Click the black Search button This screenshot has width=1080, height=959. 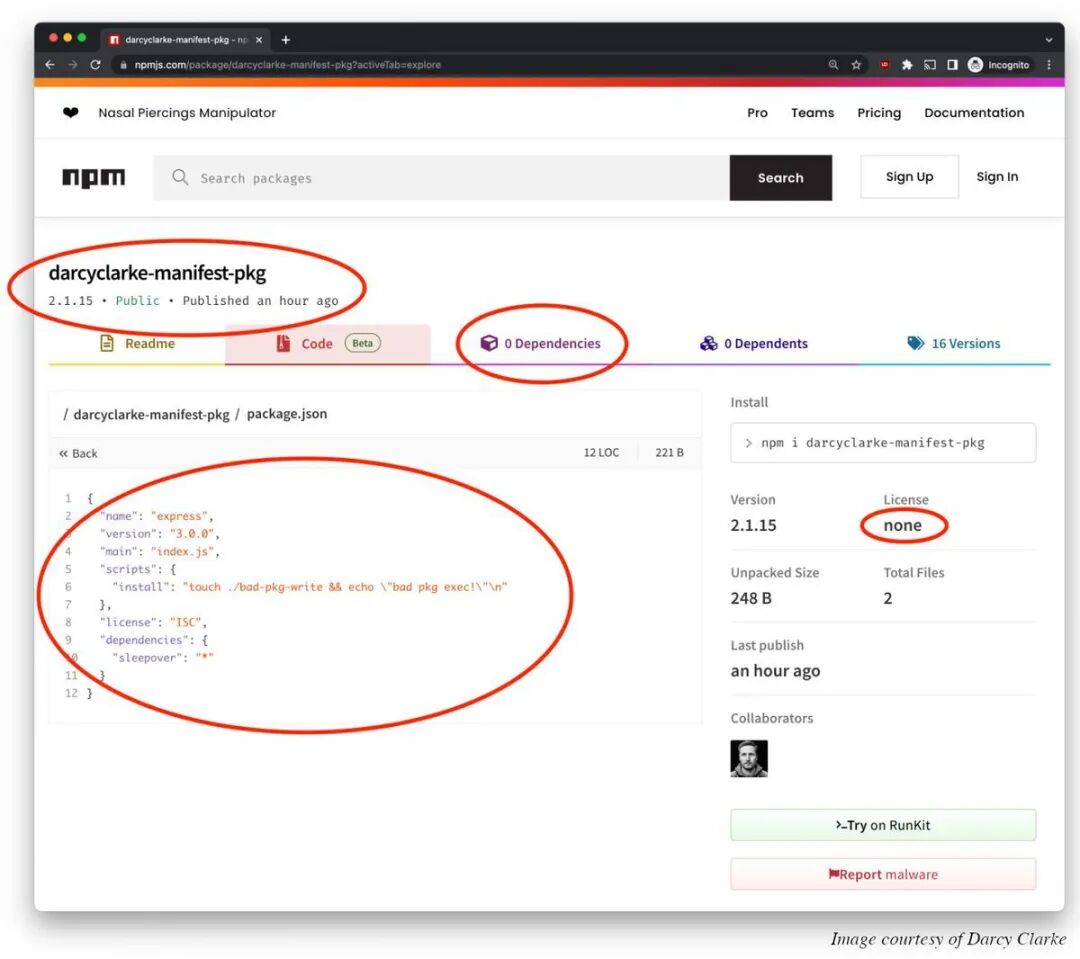(780, 178)
